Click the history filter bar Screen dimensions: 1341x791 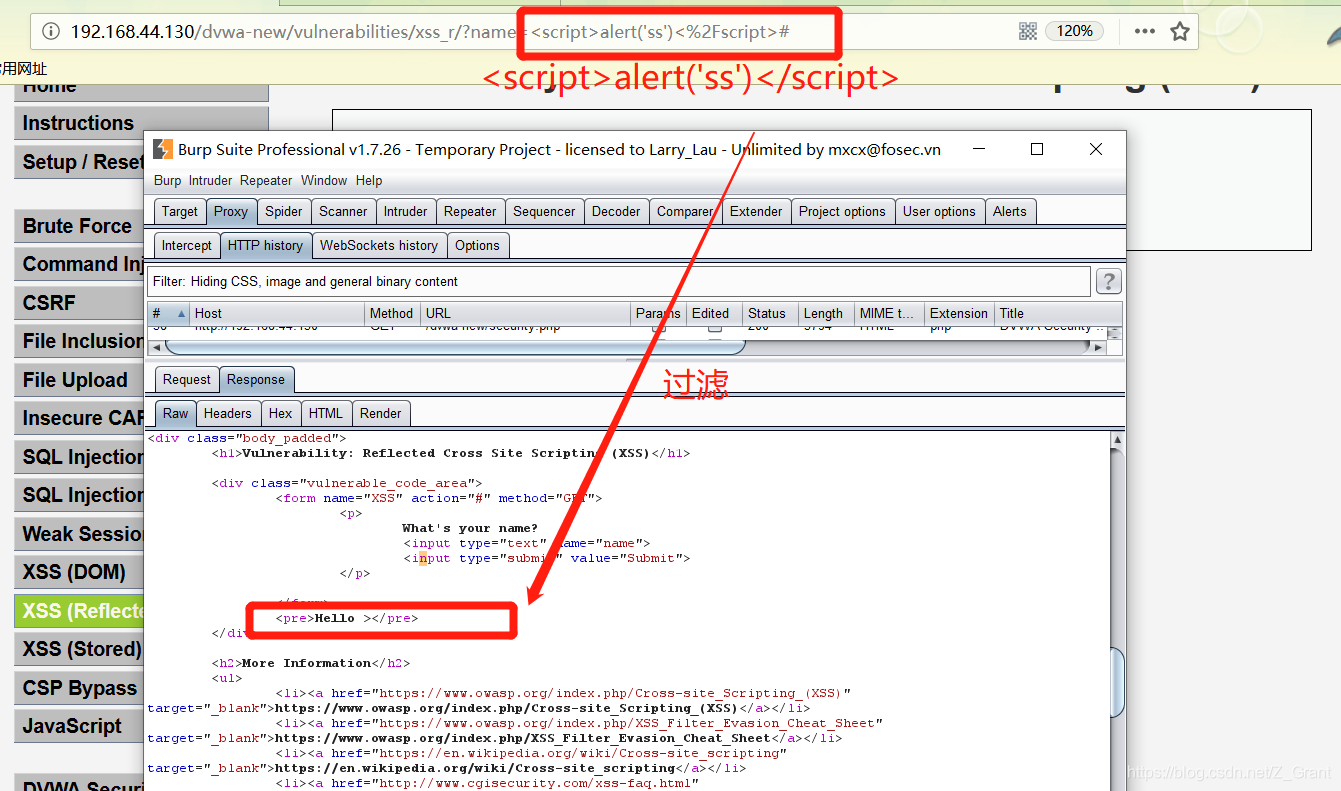619,281
